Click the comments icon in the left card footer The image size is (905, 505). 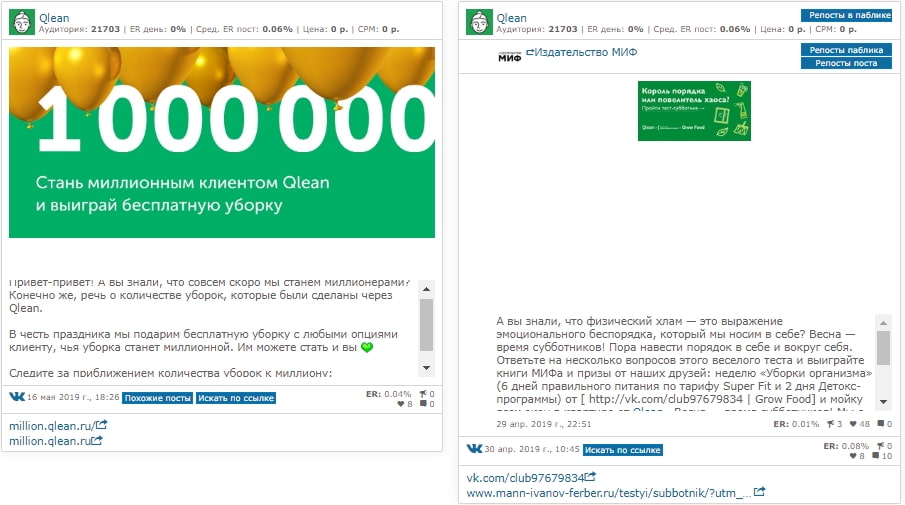click(423, 403)
